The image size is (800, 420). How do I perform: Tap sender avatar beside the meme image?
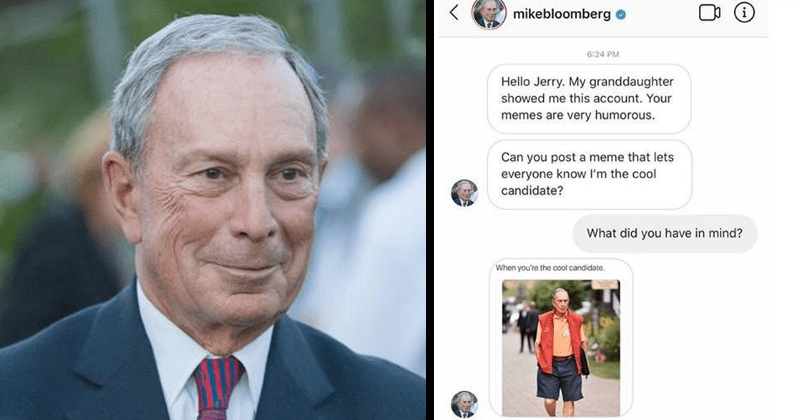point(464,404)
